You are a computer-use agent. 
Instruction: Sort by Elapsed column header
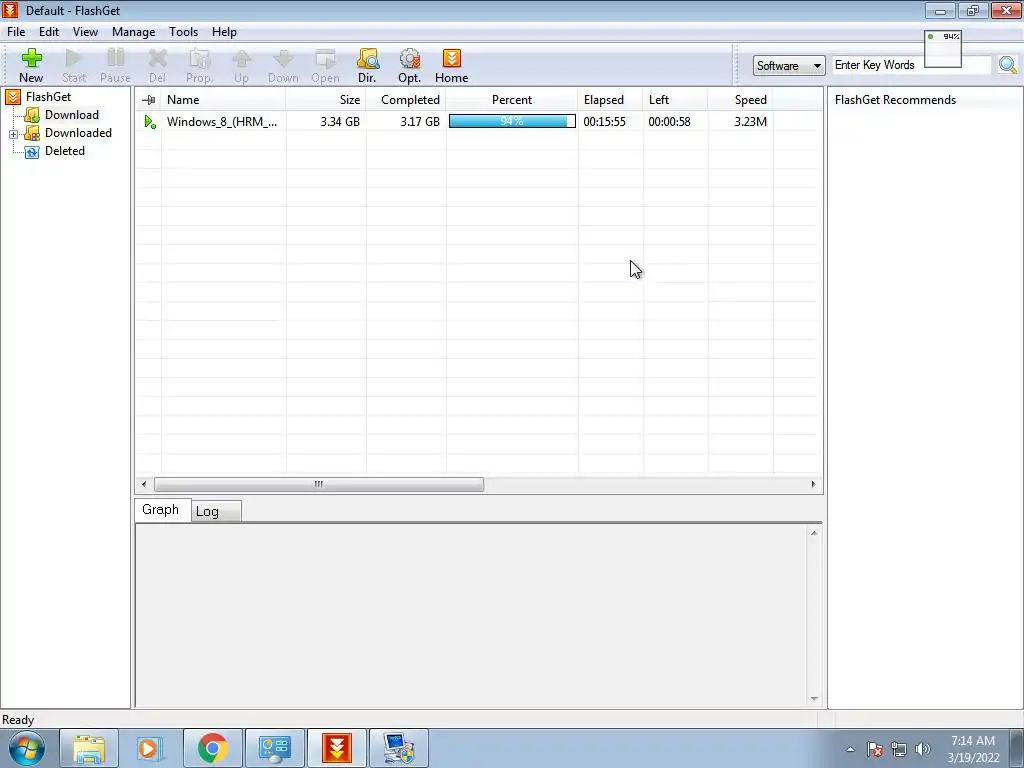tap(611, 100)
